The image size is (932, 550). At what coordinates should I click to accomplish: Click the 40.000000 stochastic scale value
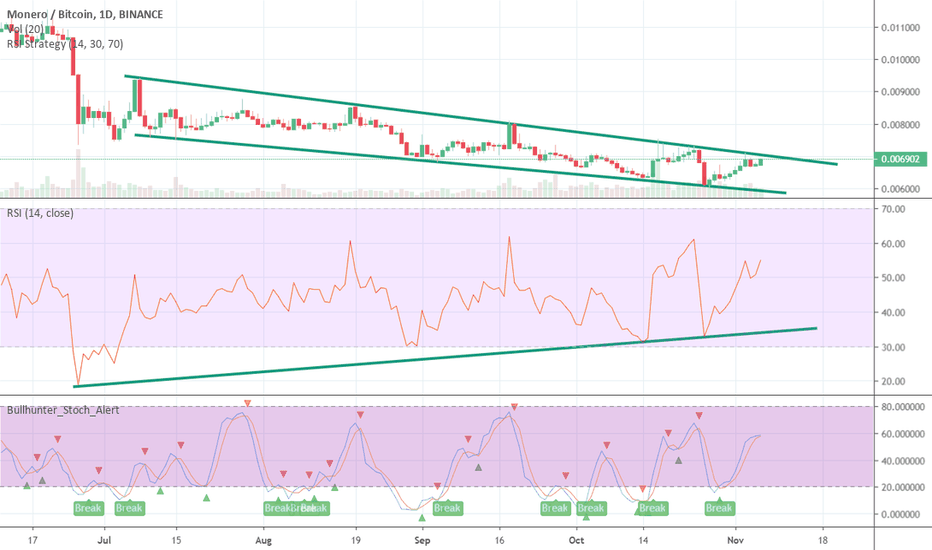903,461
